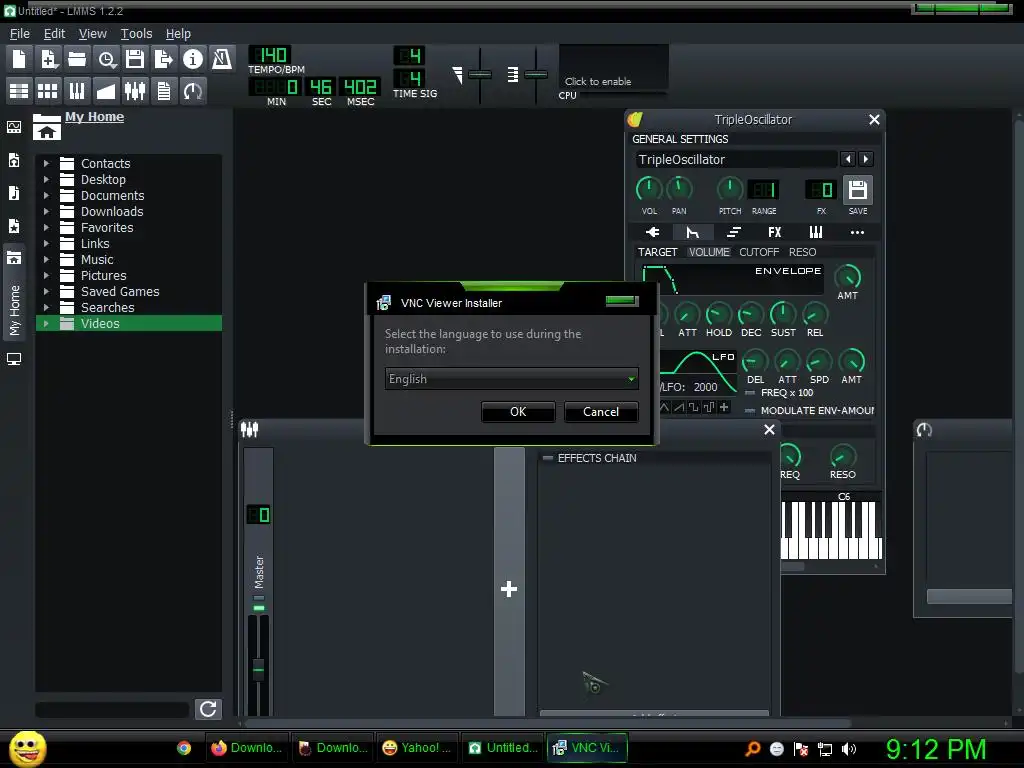Screen dimensions: 1024x768
Task: Select the My Home sidebar tab
Action: tap(14, 293)
